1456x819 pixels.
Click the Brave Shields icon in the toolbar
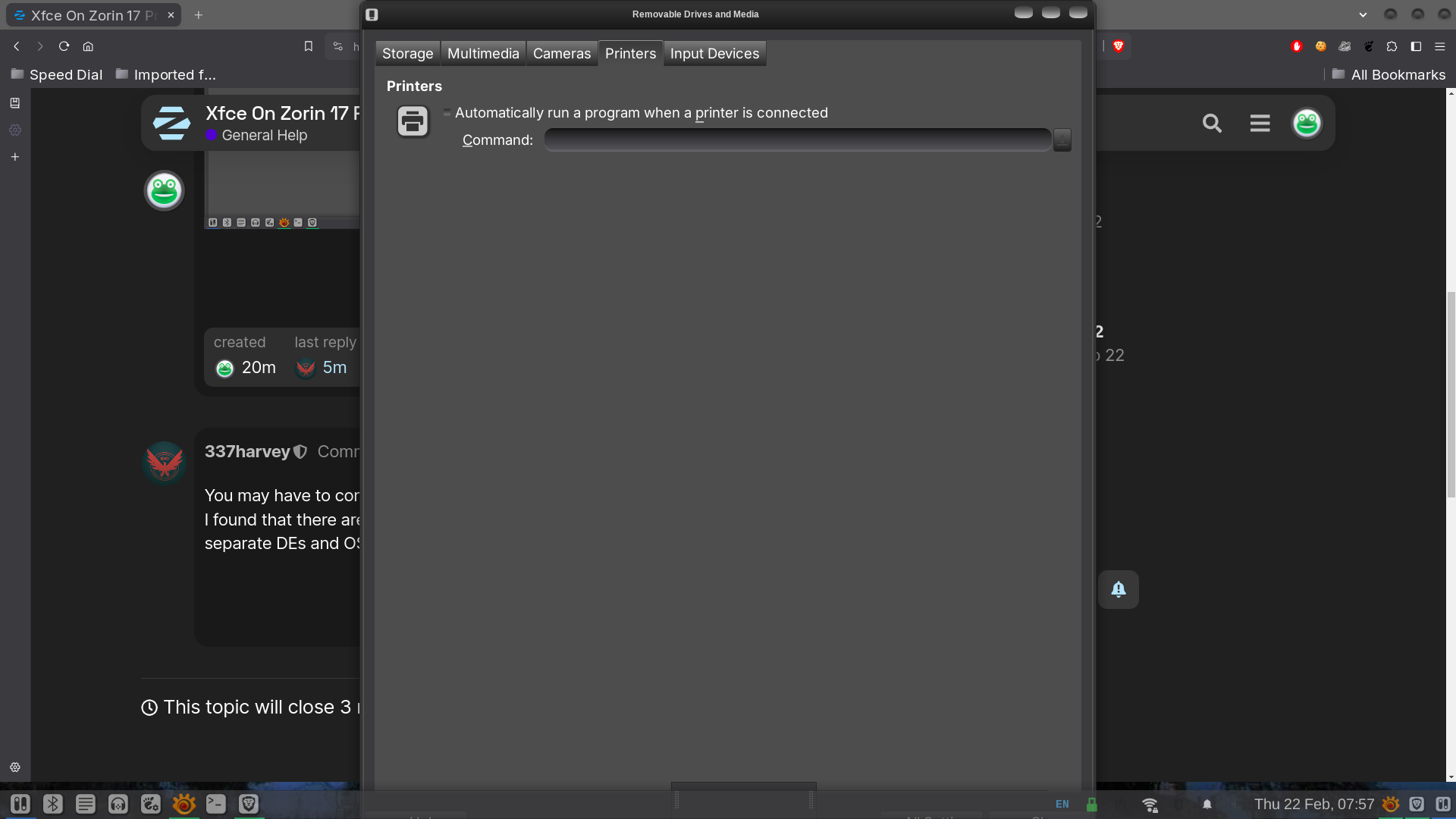click(1118, 46)
